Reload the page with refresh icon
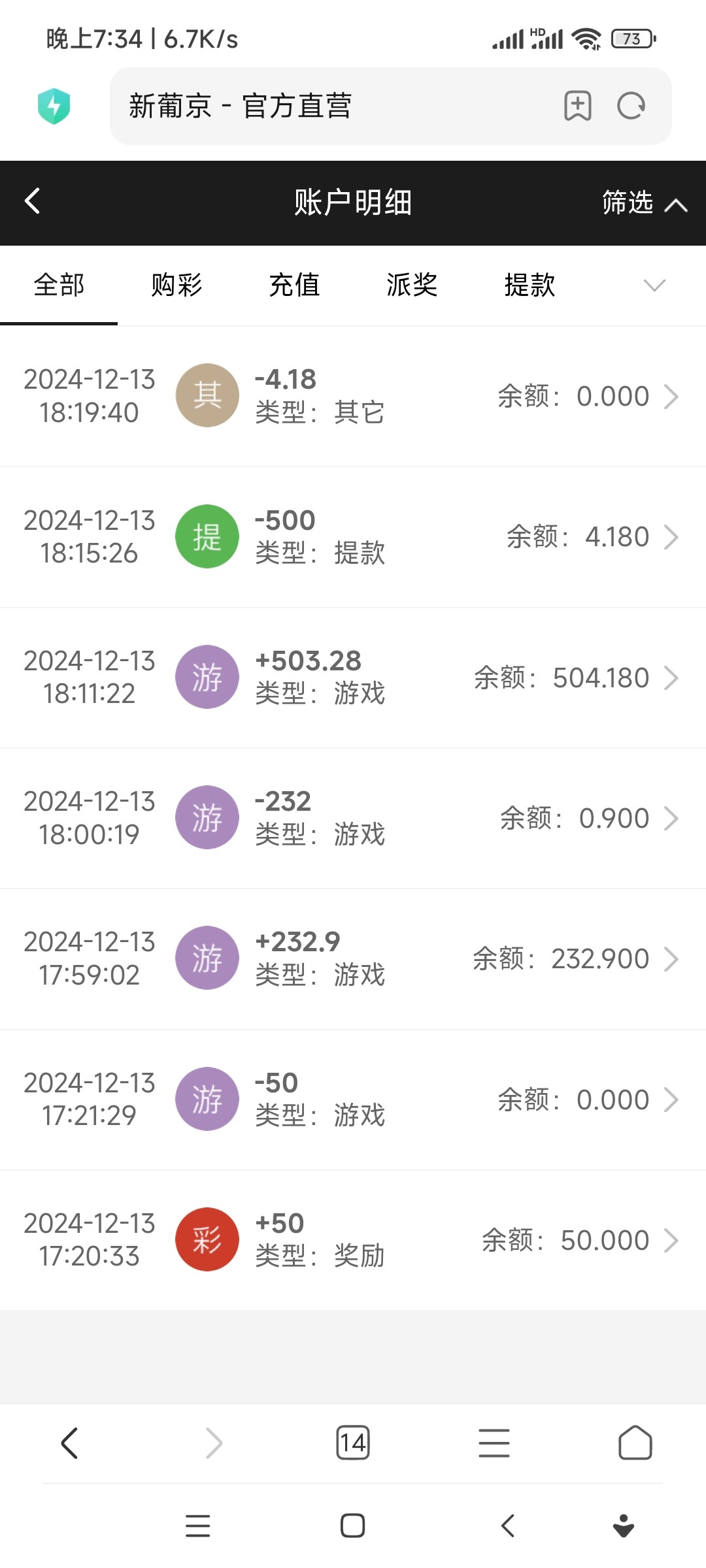 click(x=631, y=106)
